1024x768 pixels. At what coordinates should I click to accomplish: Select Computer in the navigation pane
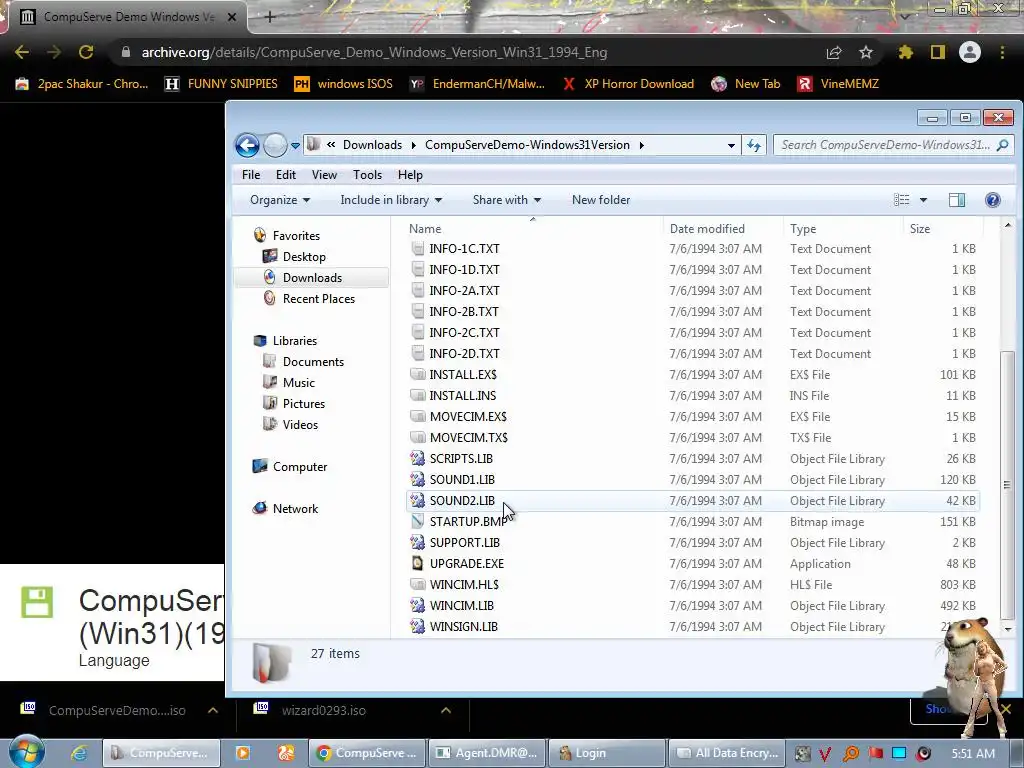tap(300, 467)
